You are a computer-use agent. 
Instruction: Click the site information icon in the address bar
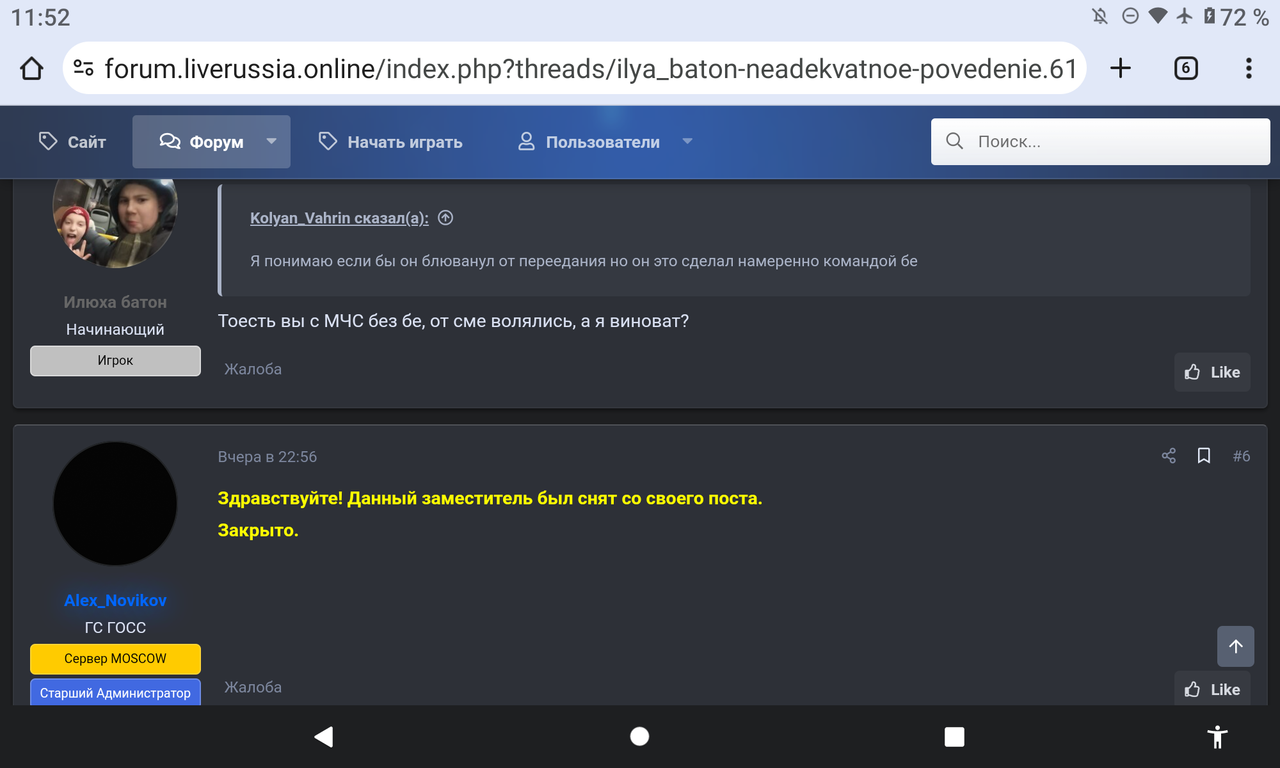[x=83, y=68]
